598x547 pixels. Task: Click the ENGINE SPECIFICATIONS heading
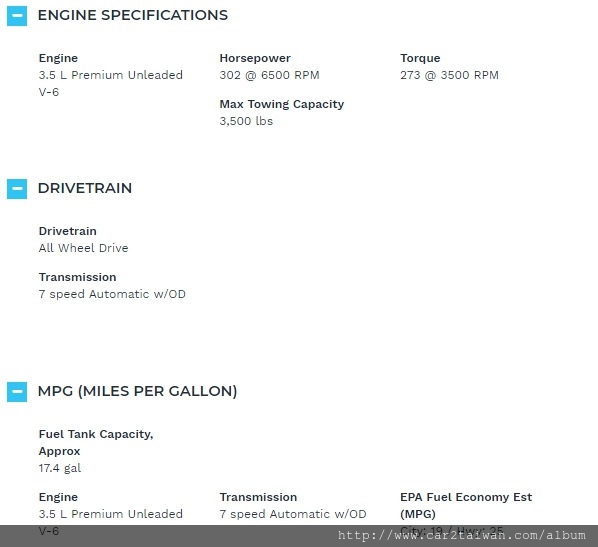(133, 15)
